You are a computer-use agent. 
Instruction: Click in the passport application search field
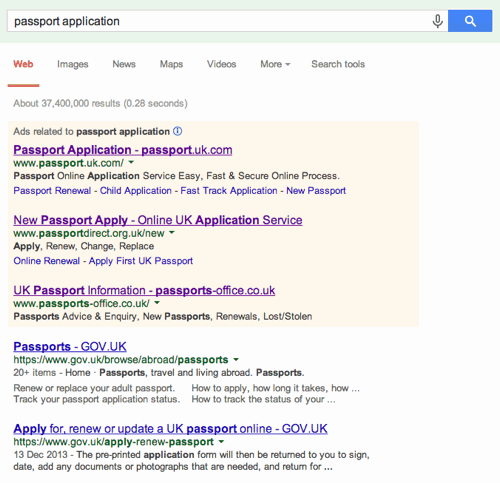coord(220,21)
